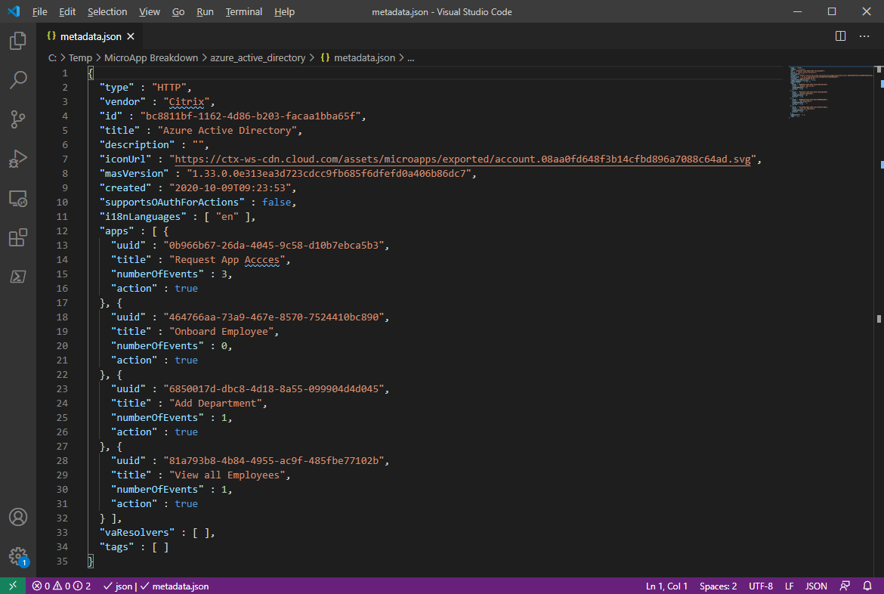Open the Accounts menu icon
884x594 pixels.
pyautogui.click(x=17, y=517)
